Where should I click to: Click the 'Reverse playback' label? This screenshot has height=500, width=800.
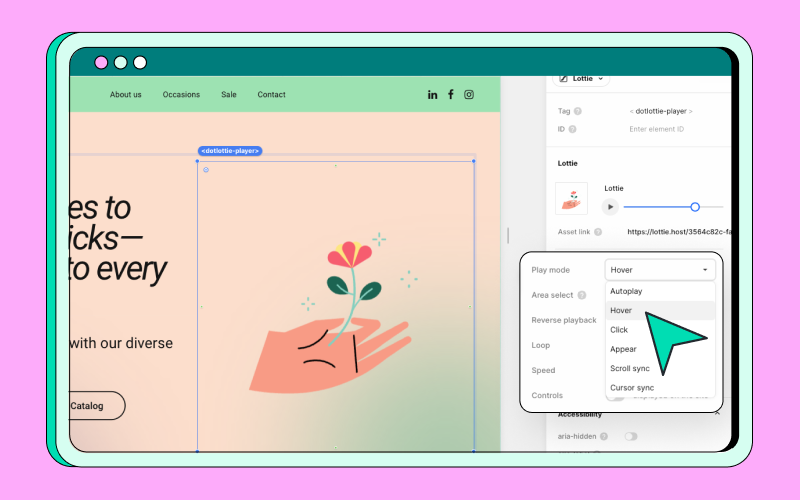tap(564, 320)
